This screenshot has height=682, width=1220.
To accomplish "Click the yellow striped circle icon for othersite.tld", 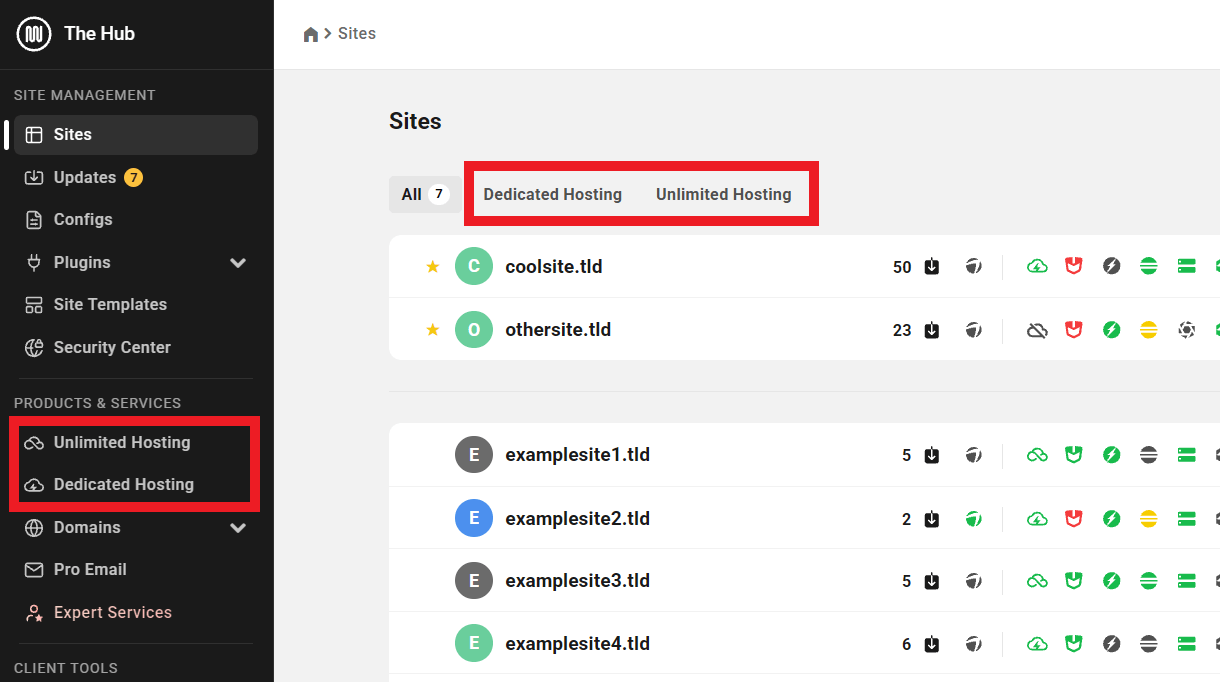I will click(1149, 330).
